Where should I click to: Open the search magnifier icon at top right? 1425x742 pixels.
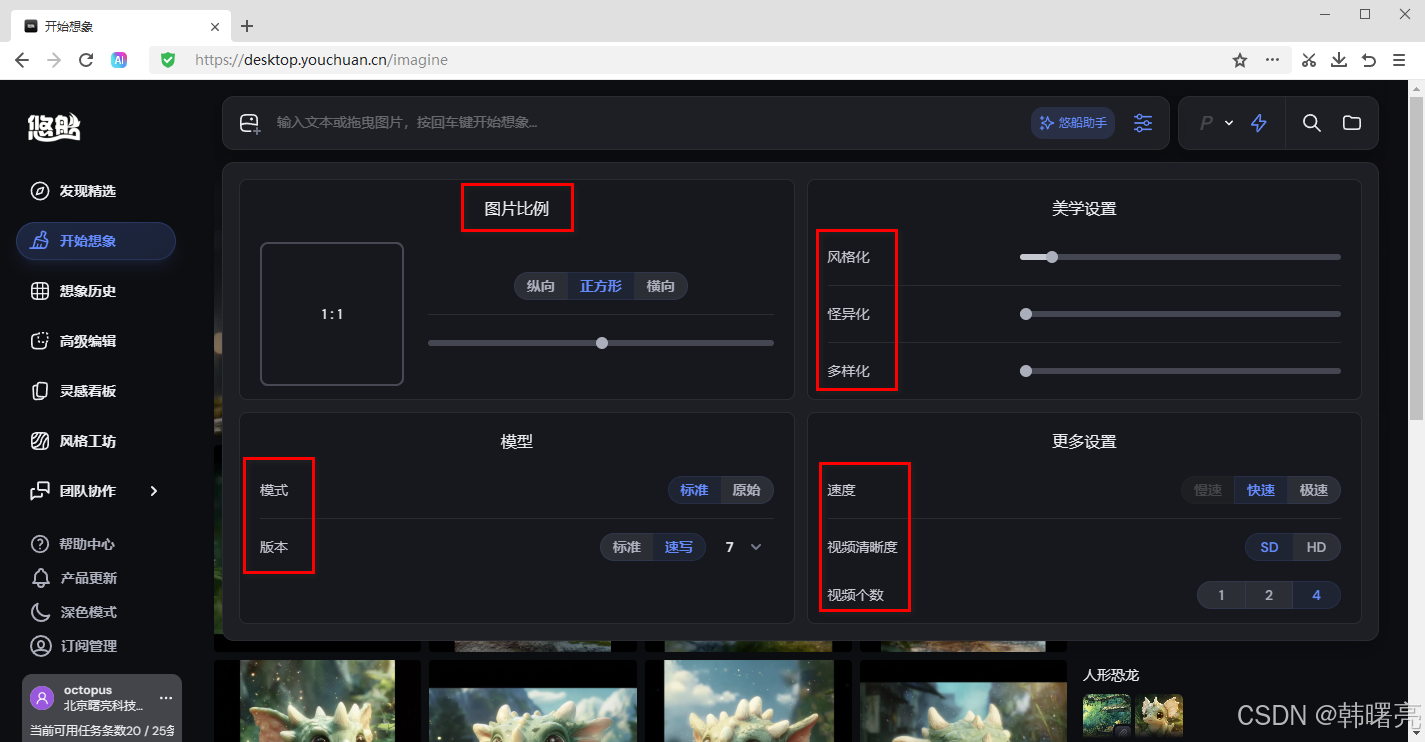point(1312,123)
